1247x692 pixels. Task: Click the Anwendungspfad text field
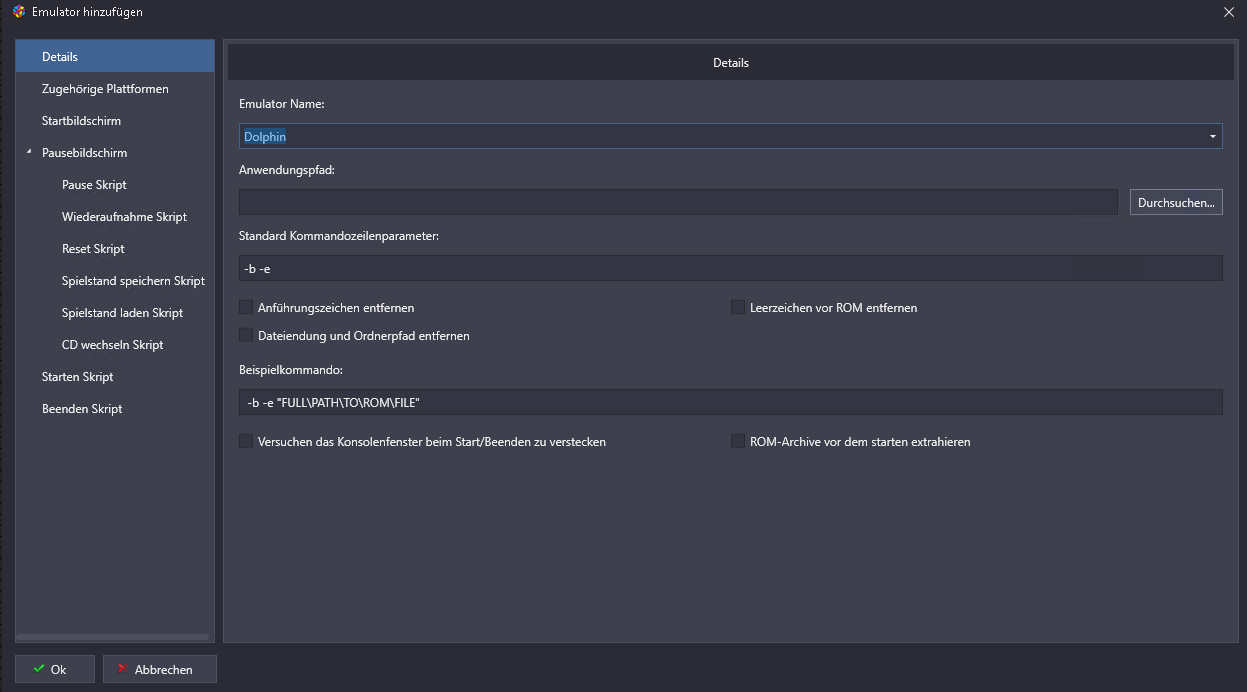tap(677, 202)
